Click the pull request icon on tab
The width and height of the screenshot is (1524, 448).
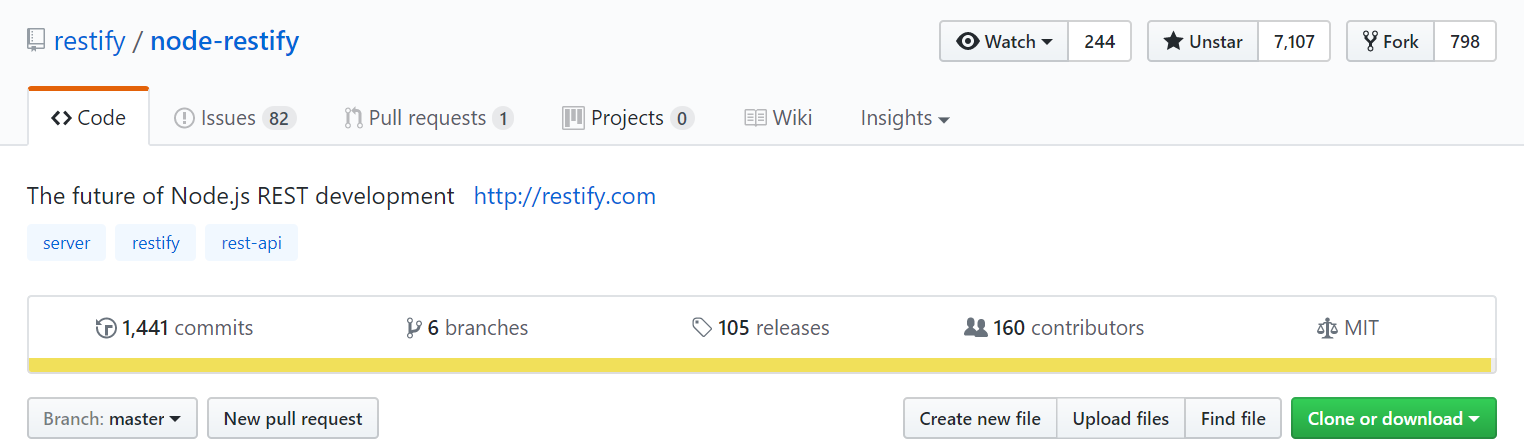(x=353, y=119)
